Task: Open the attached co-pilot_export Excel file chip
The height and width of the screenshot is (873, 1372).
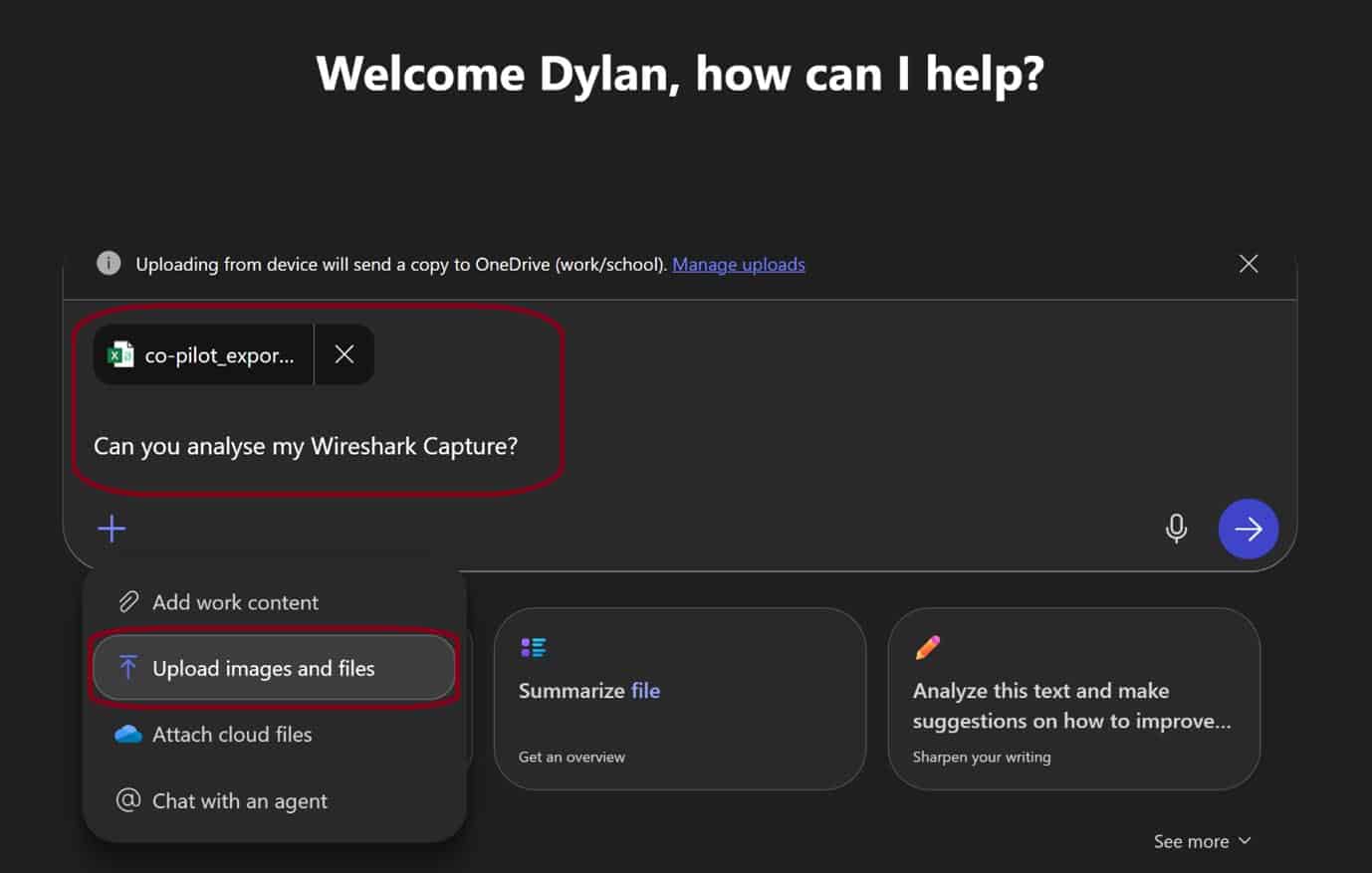Action: [204, 354]
